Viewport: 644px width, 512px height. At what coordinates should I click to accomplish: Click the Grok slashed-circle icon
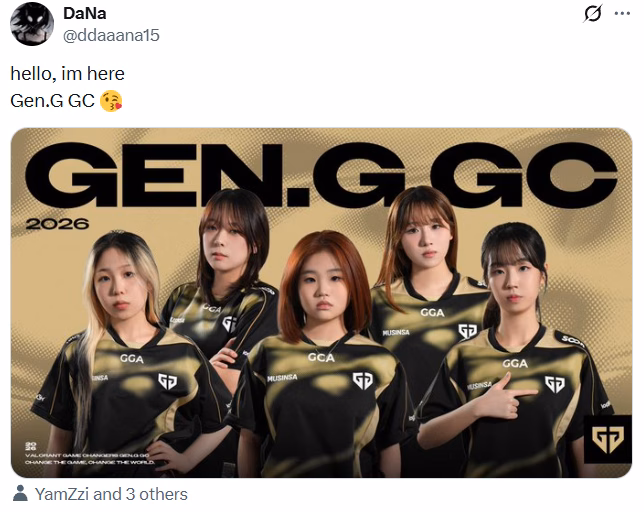pos(593,14)
